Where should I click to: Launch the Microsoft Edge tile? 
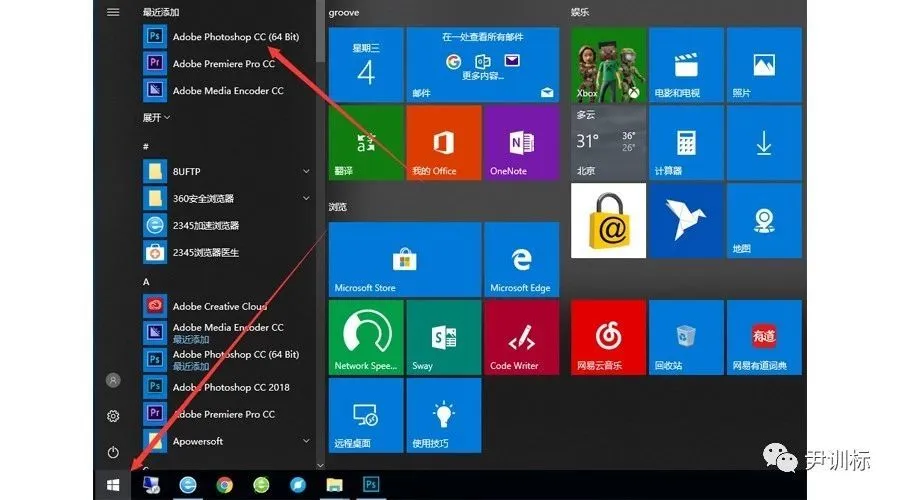[520, 260]
